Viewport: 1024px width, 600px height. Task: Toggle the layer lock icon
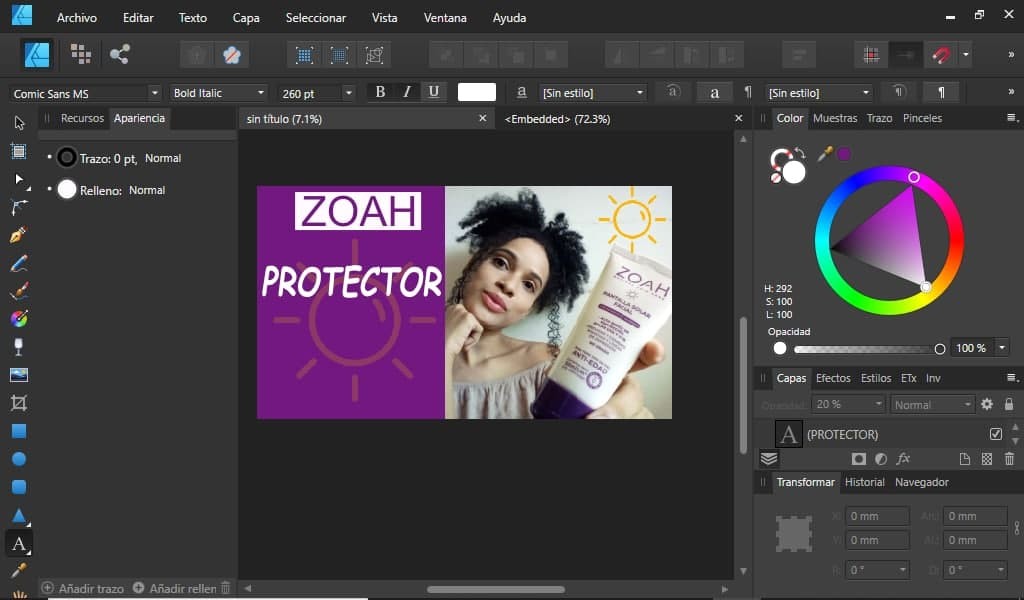[1009, 404]
